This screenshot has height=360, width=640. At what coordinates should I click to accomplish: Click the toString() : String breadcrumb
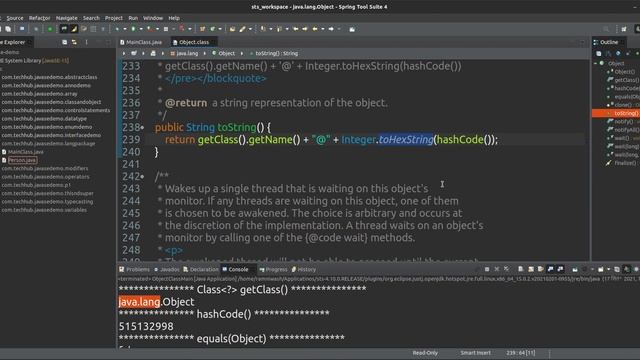273,53
